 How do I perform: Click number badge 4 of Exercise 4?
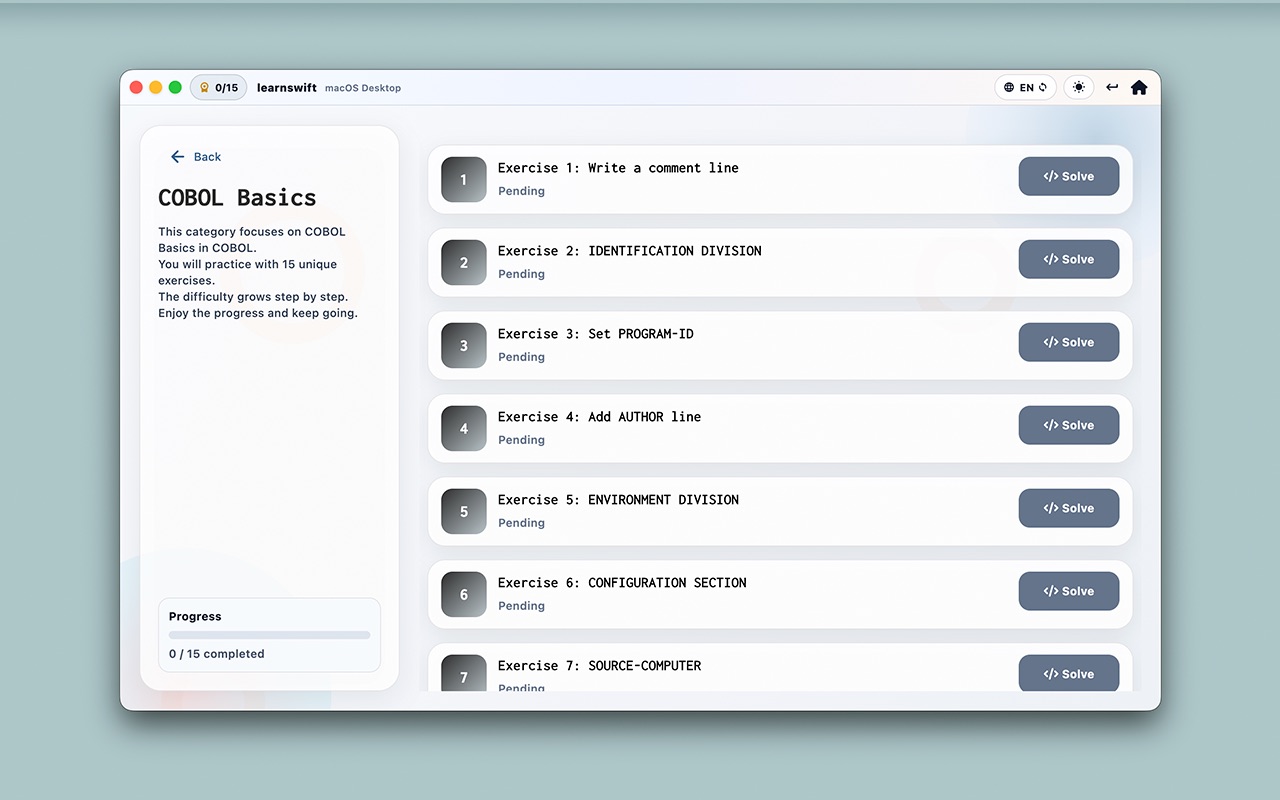(x=464, y=429)
